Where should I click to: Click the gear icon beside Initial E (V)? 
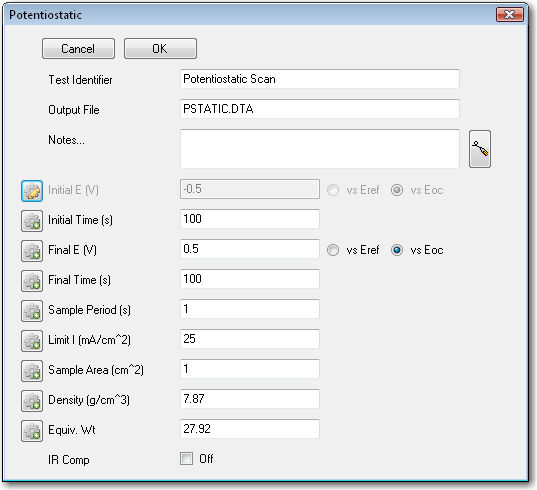(x=32, y=191)
